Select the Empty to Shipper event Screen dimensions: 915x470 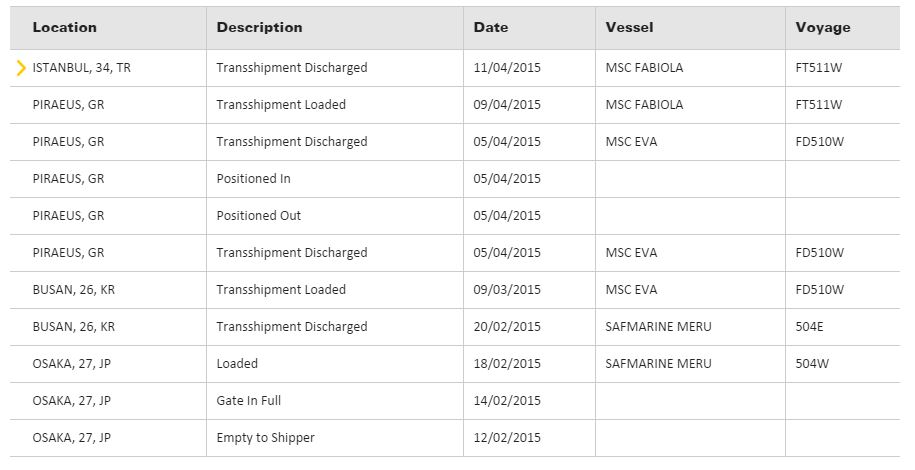click(265, 438)
